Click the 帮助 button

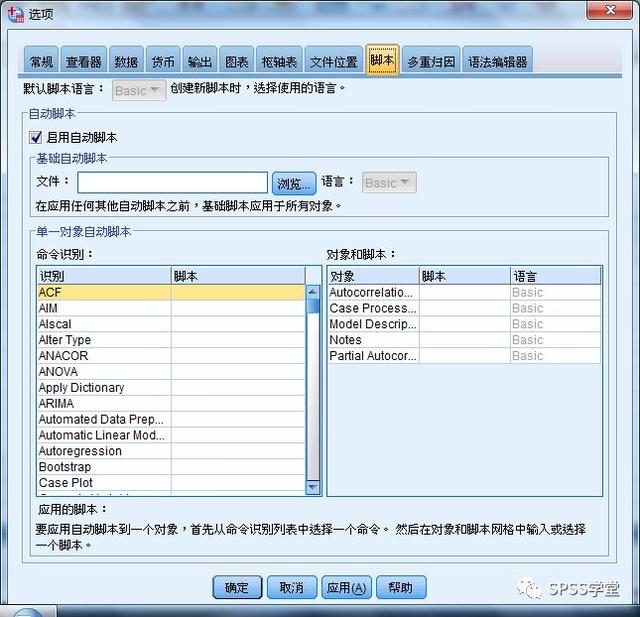coord(401,587)
